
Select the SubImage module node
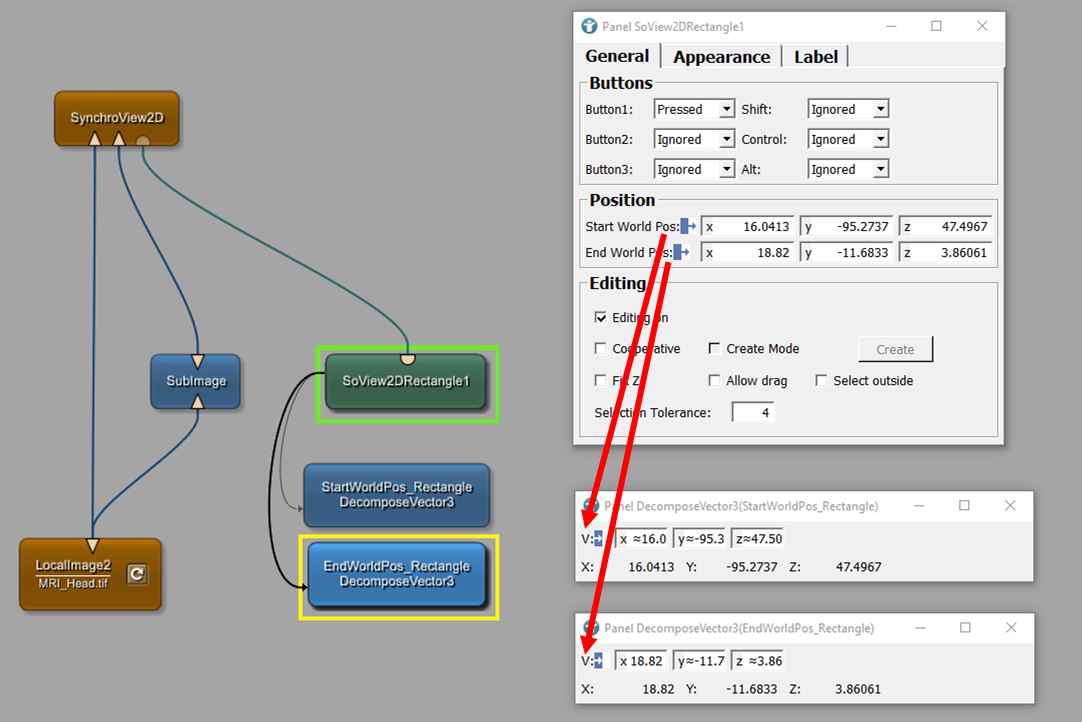[195, 381]
